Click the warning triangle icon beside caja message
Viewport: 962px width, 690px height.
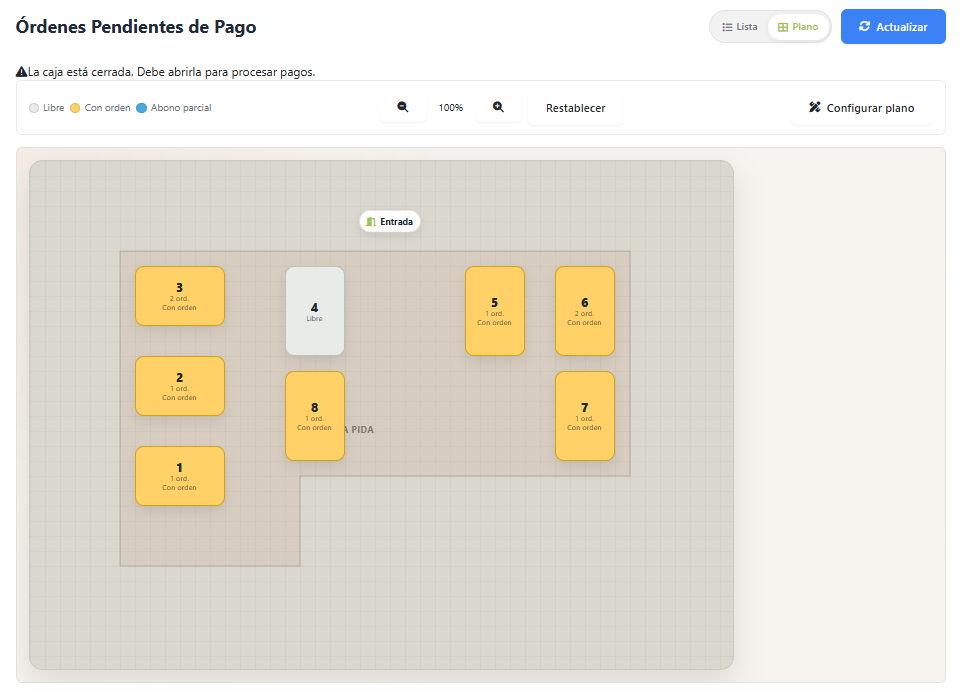coord(21,72)
